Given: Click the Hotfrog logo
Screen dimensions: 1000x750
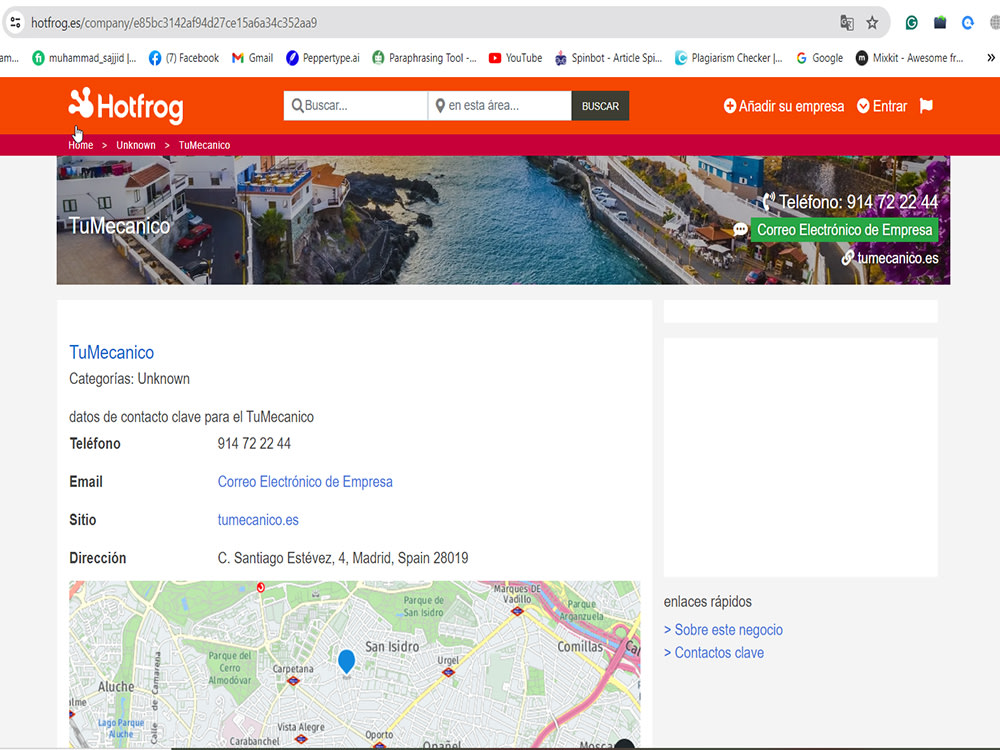Looking at the screenshot, I should coord(126,105).
